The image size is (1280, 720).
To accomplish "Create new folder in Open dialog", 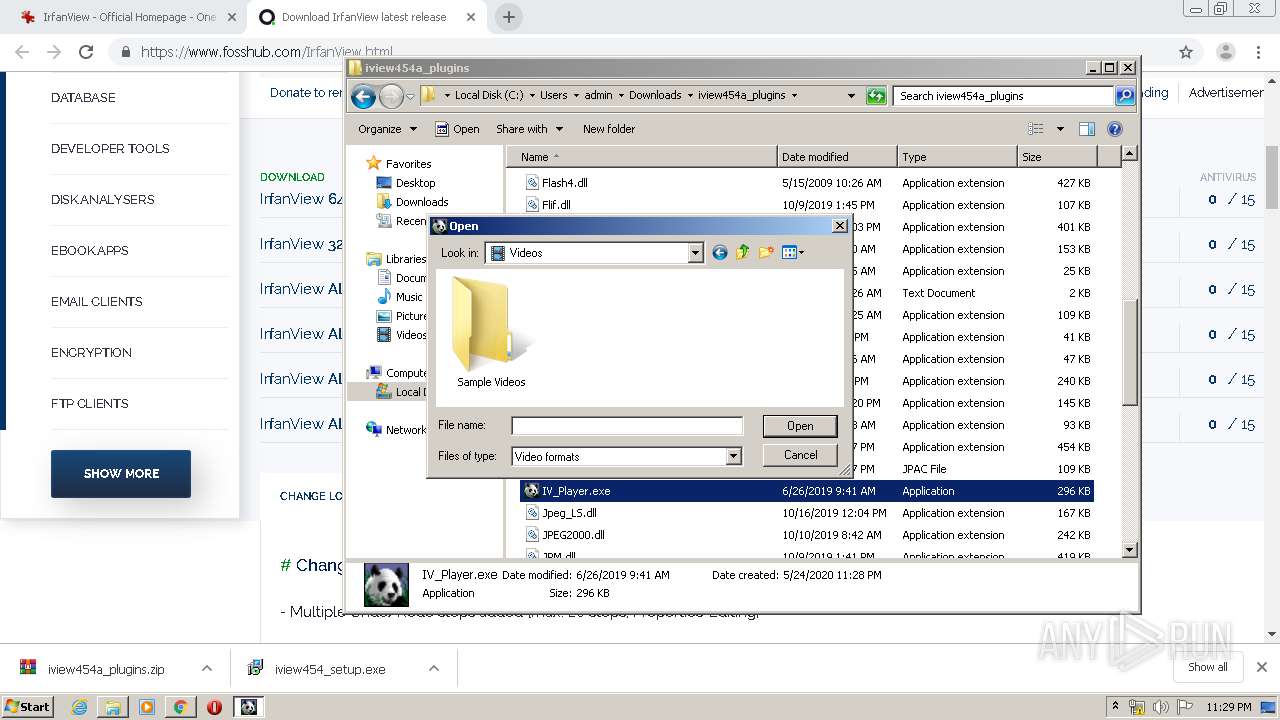I will (x=766, y=253).
